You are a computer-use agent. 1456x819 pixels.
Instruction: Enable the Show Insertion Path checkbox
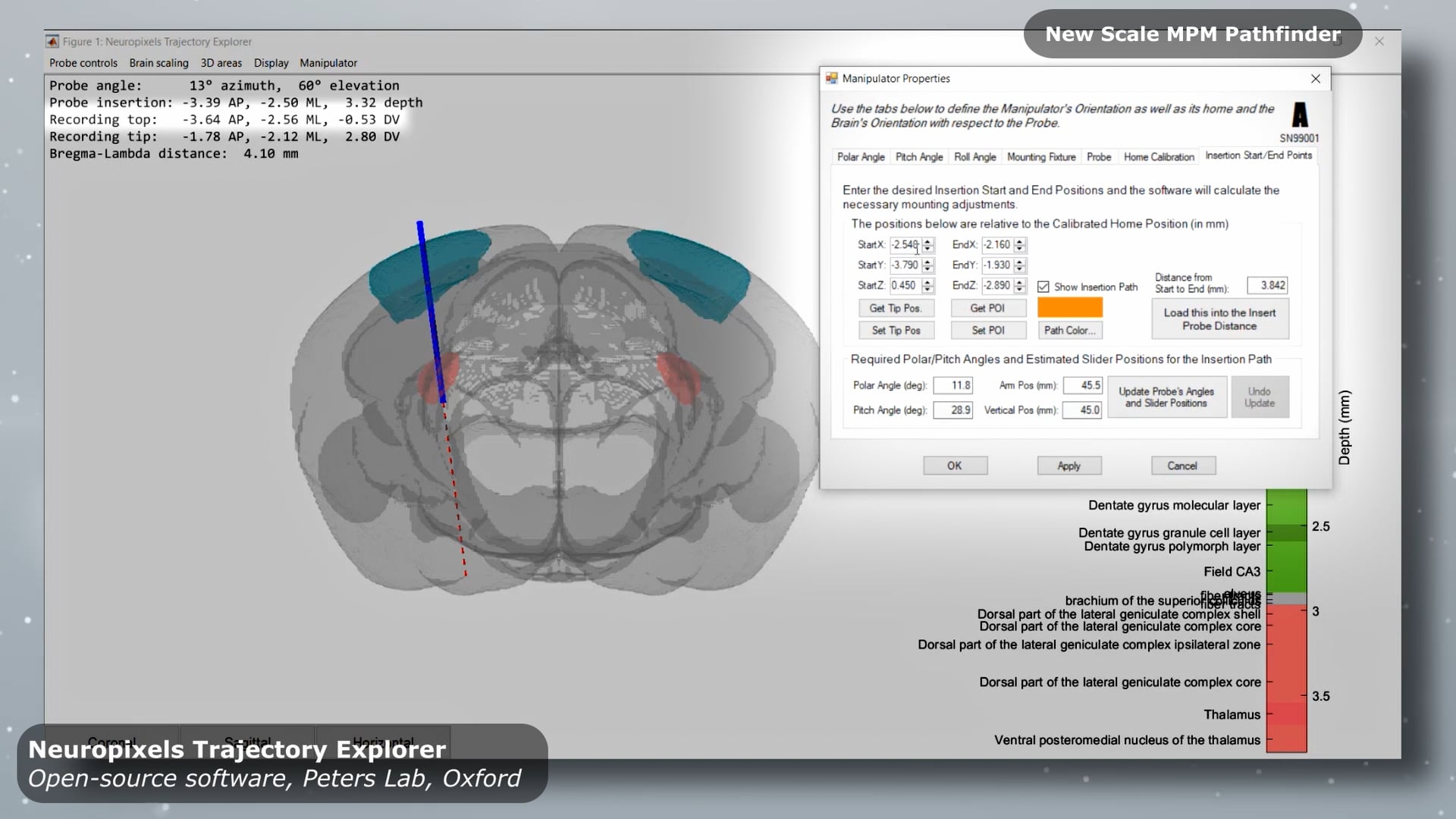(1044, 287)
